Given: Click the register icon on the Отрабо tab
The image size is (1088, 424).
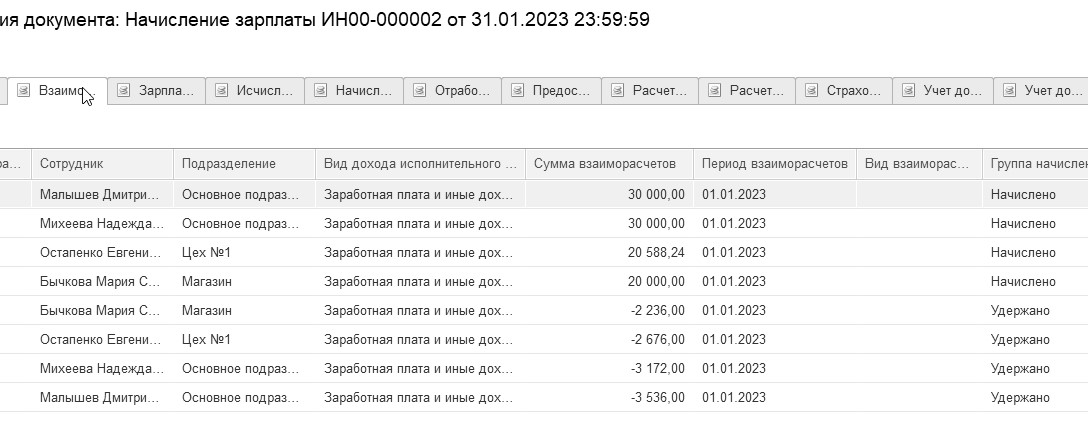Looking at the screenshot, I should point(420,91).
